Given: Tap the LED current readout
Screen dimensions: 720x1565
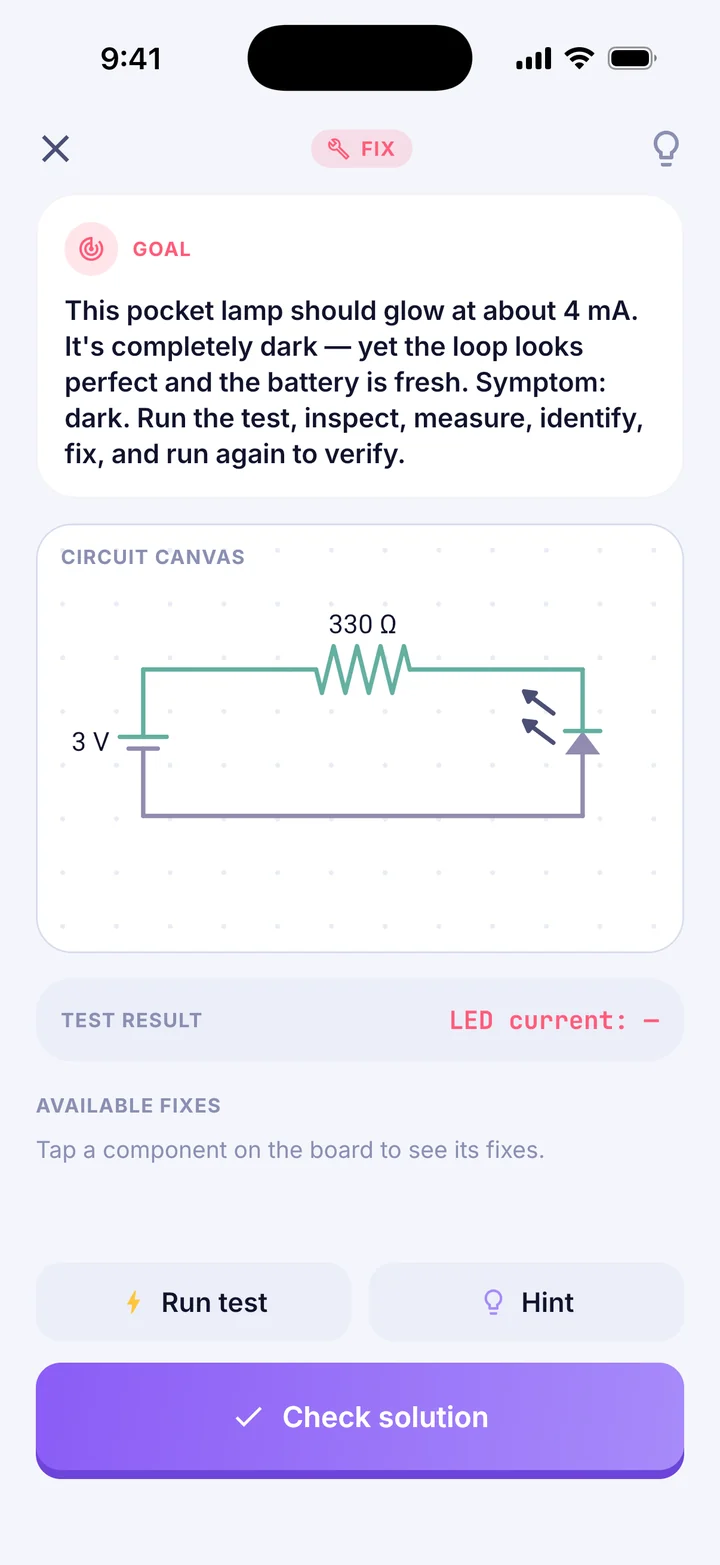Looking at the screenshot, I should pyautogui.click(x=554, y=1020).
